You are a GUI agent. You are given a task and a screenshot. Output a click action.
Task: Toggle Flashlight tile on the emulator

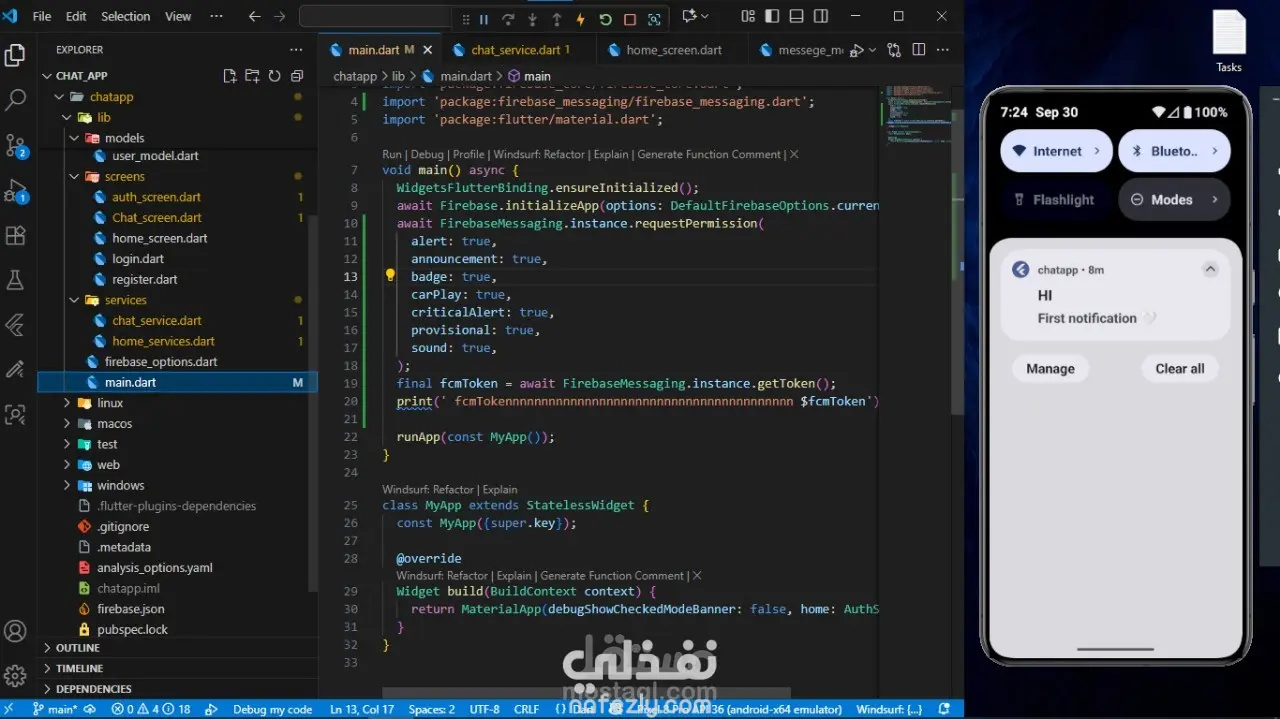pos(1056,200)
